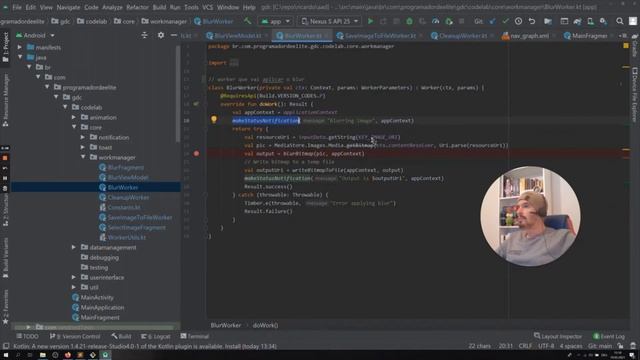Click the Make Project hammer icon

pyautogui.click(x=247, y=21)
